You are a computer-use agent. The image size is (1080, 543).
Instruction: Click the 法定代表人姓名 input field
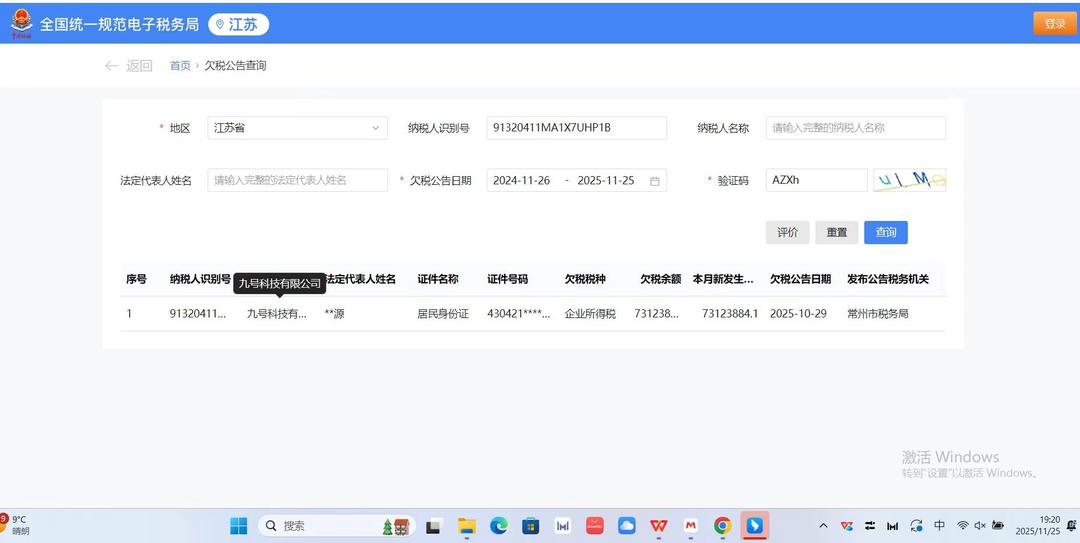[297, 180]
